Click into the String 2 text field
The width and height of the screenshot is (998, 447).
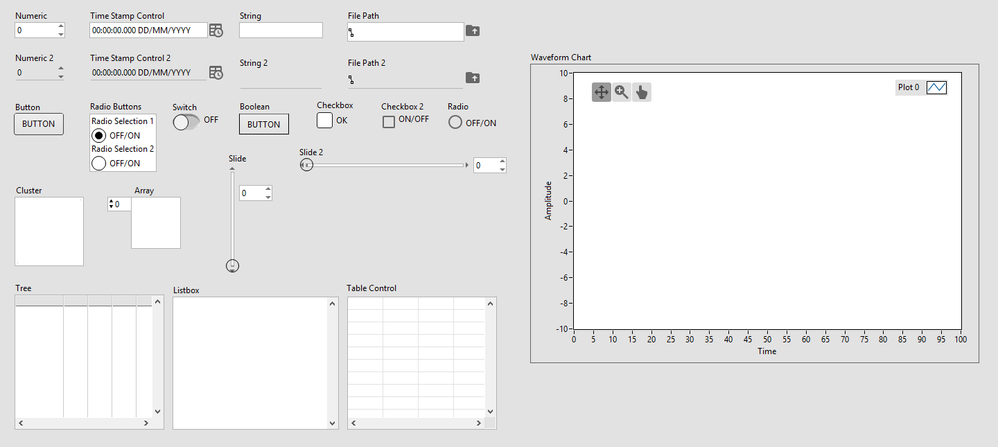(x=281, y=79)
